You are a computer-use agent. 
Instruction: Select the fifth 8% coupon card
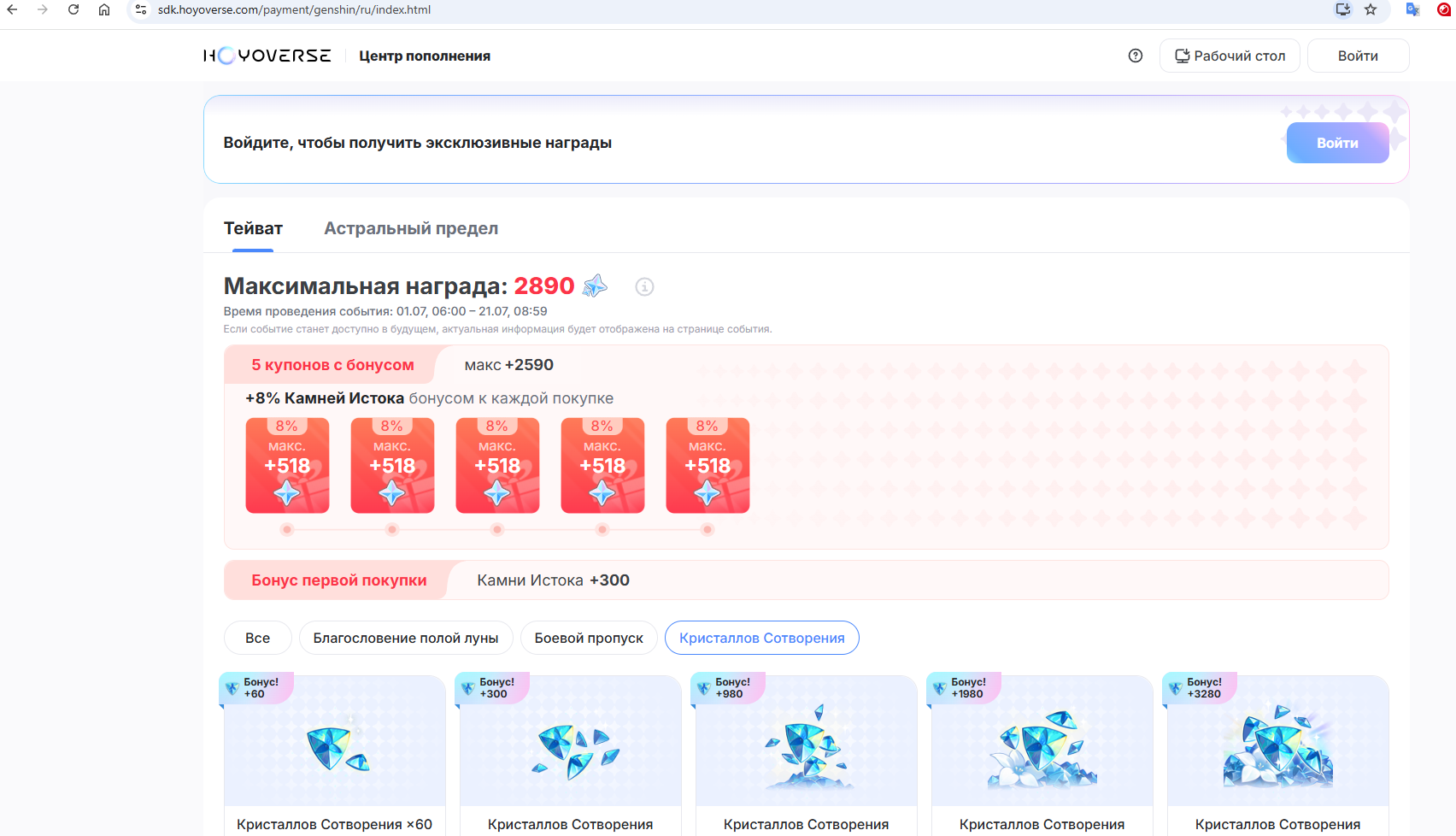pos(707,466)
